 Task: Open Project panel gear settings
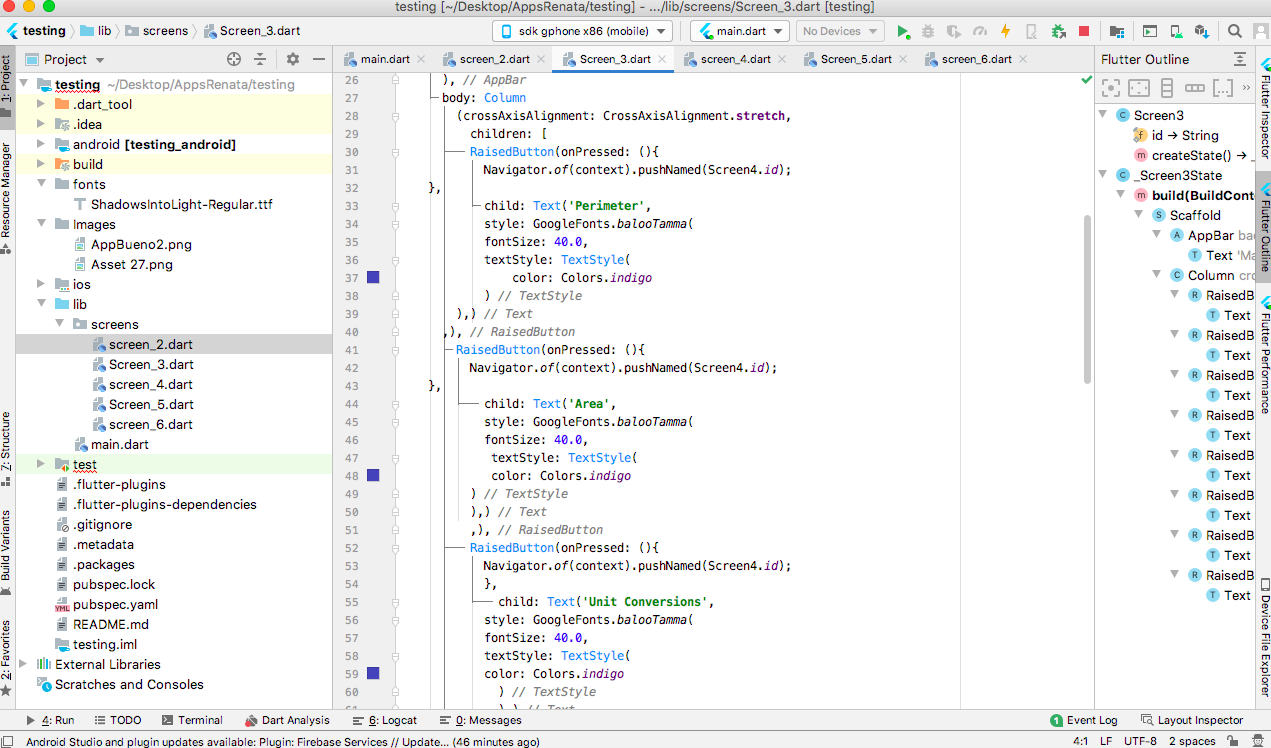(x=293, y=59)
